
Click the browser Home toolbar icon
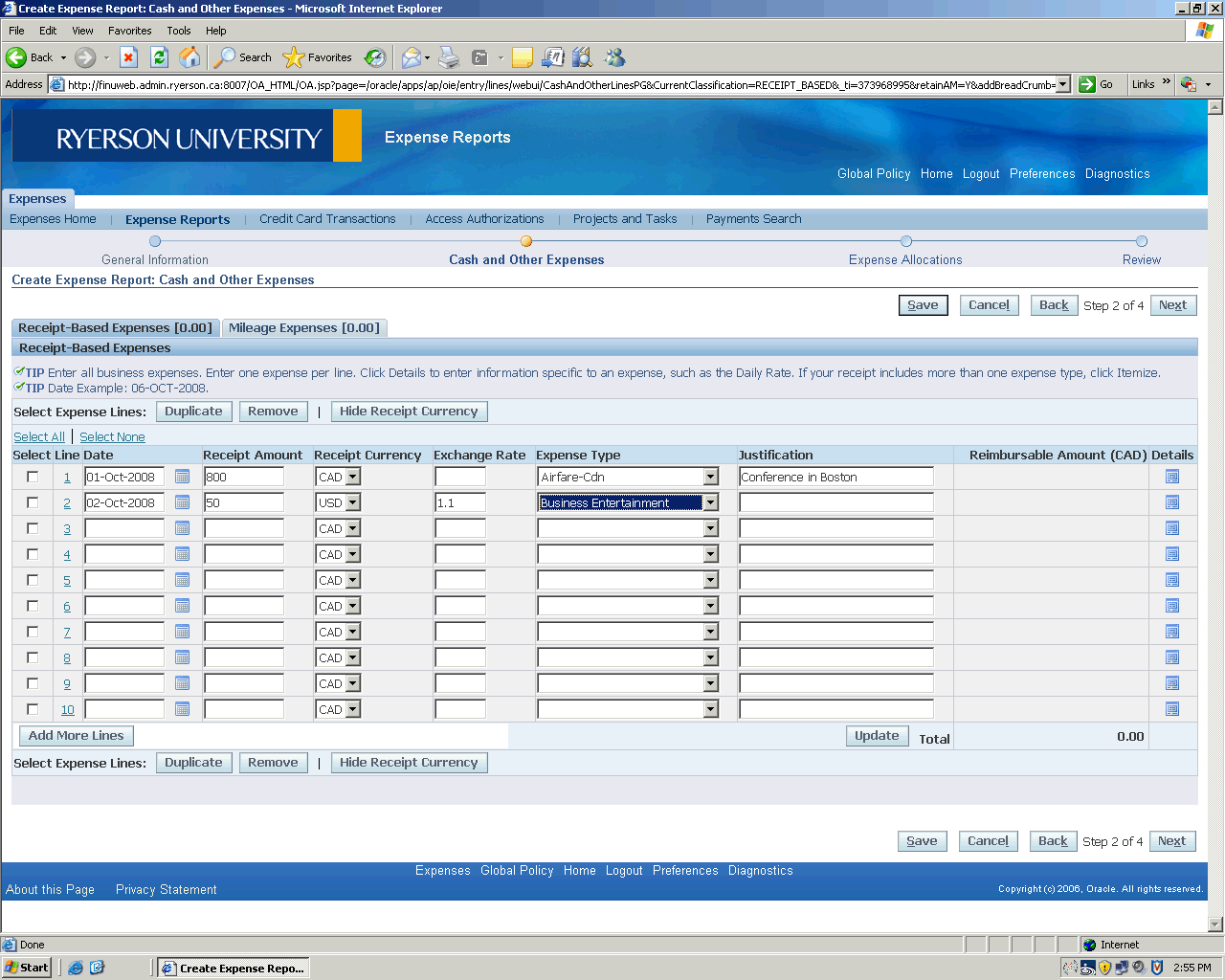190,57
